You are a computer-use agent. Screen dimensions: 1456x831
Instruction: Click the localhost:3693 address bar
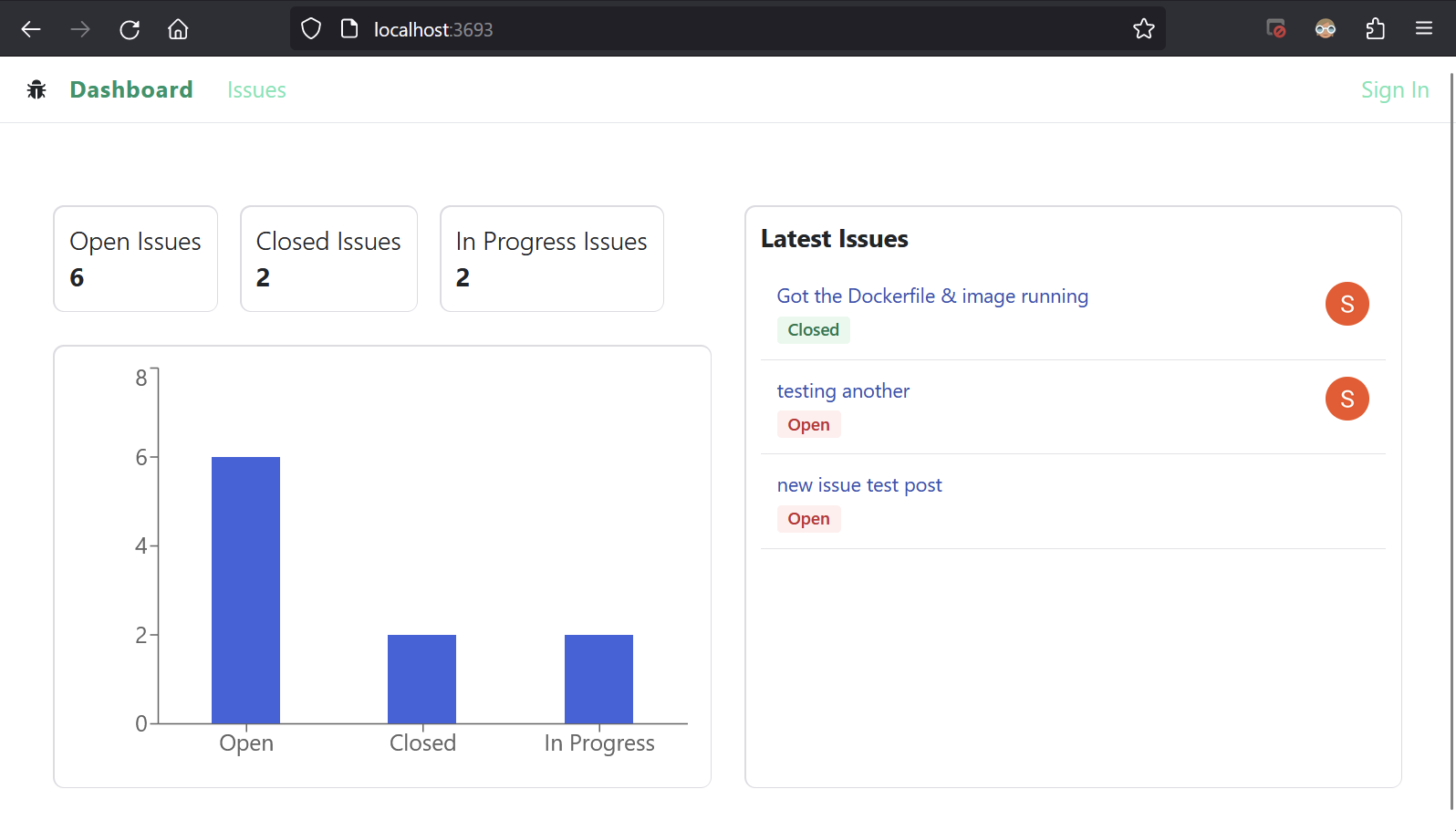coord(728,29)
